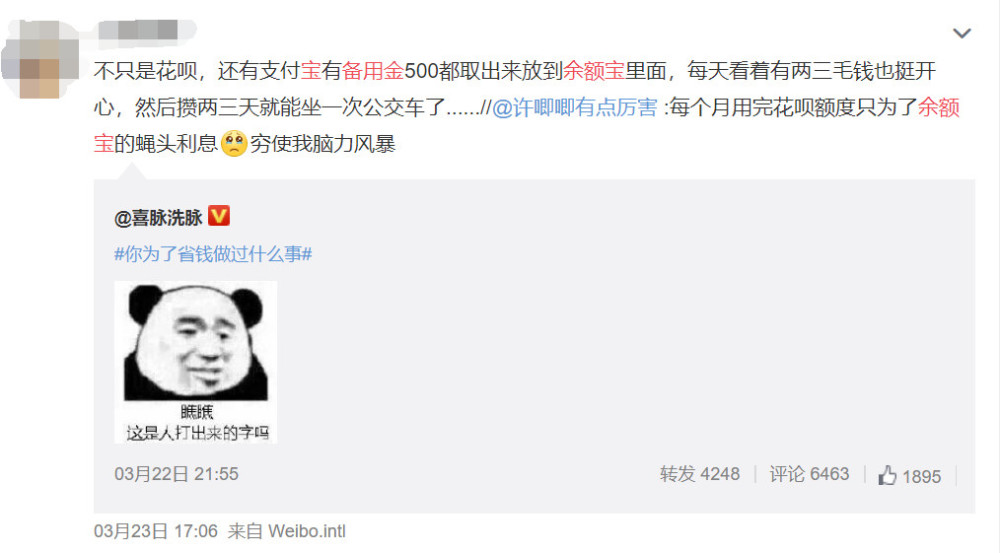The height and width of the screenshot is (553, 1000).
Task: Click the first 余额宝 keyword link
Action: 593,71
